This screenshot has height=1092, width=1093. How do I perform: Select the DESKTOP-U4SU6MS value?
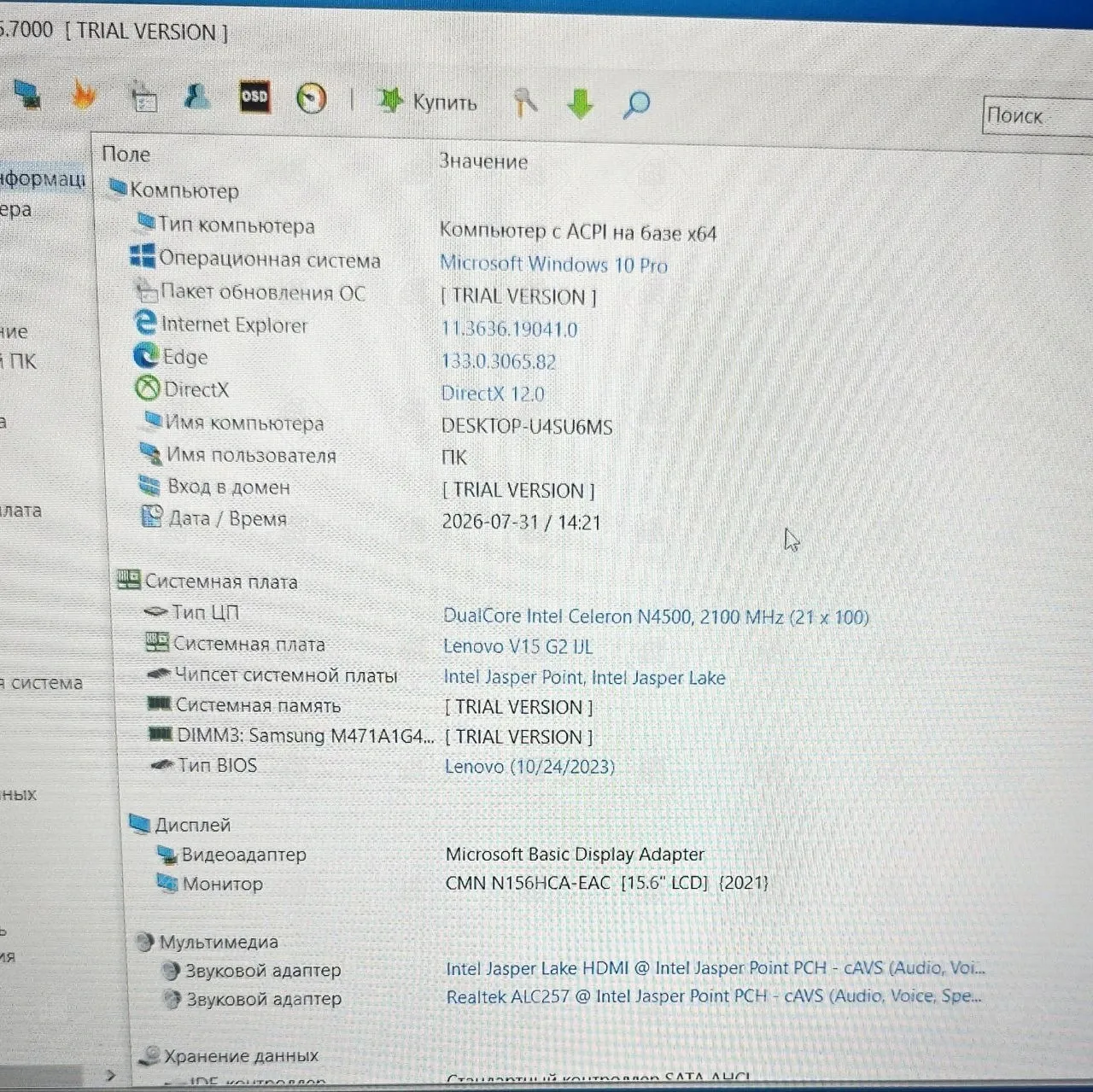(527, 426)
